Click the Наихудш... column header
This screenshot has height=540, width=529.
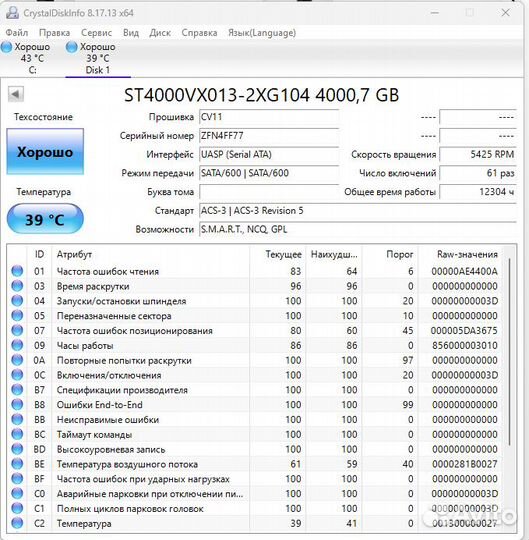click(334, 255)
